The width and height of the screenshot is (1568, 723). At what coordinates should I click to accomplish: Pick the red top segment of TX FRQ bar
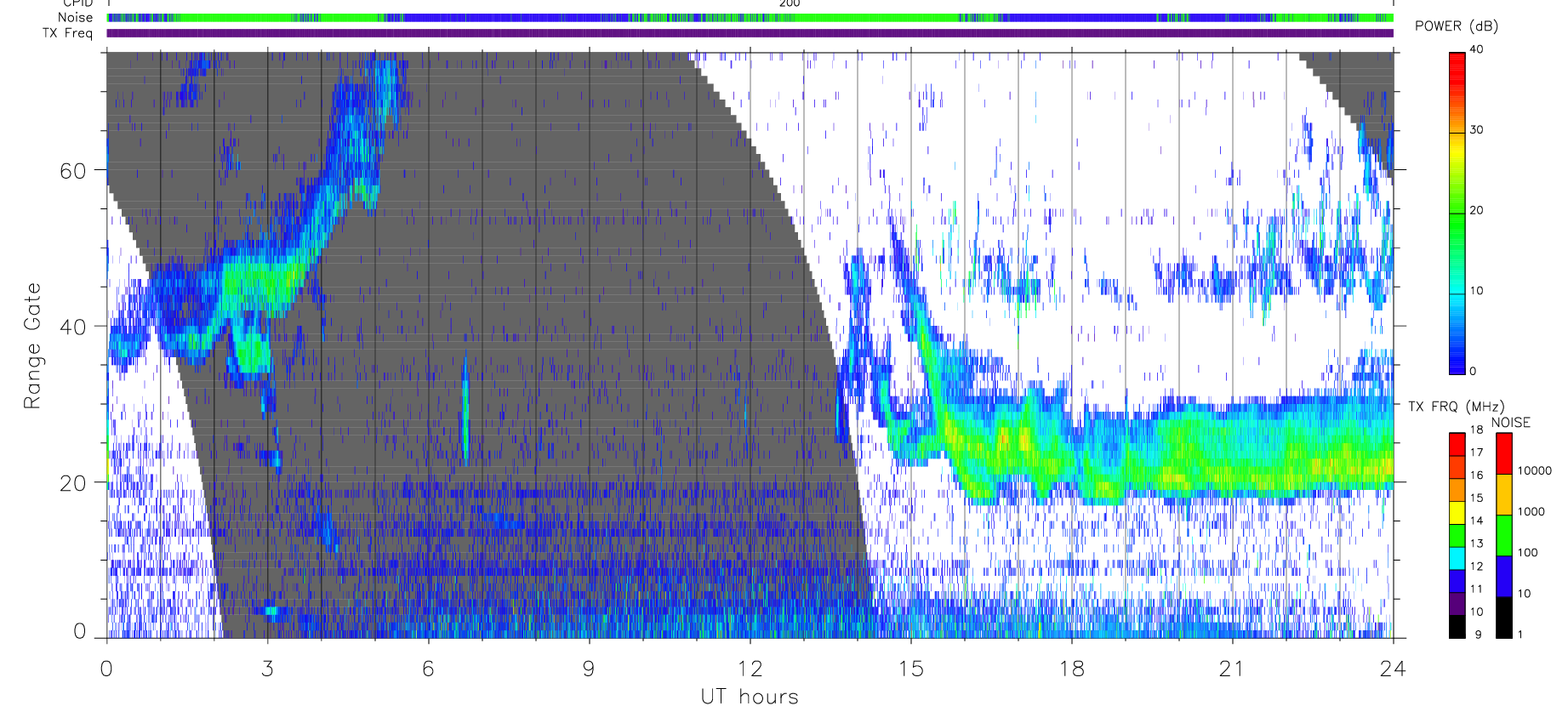pyautogui.click(x=1457, y=444)
